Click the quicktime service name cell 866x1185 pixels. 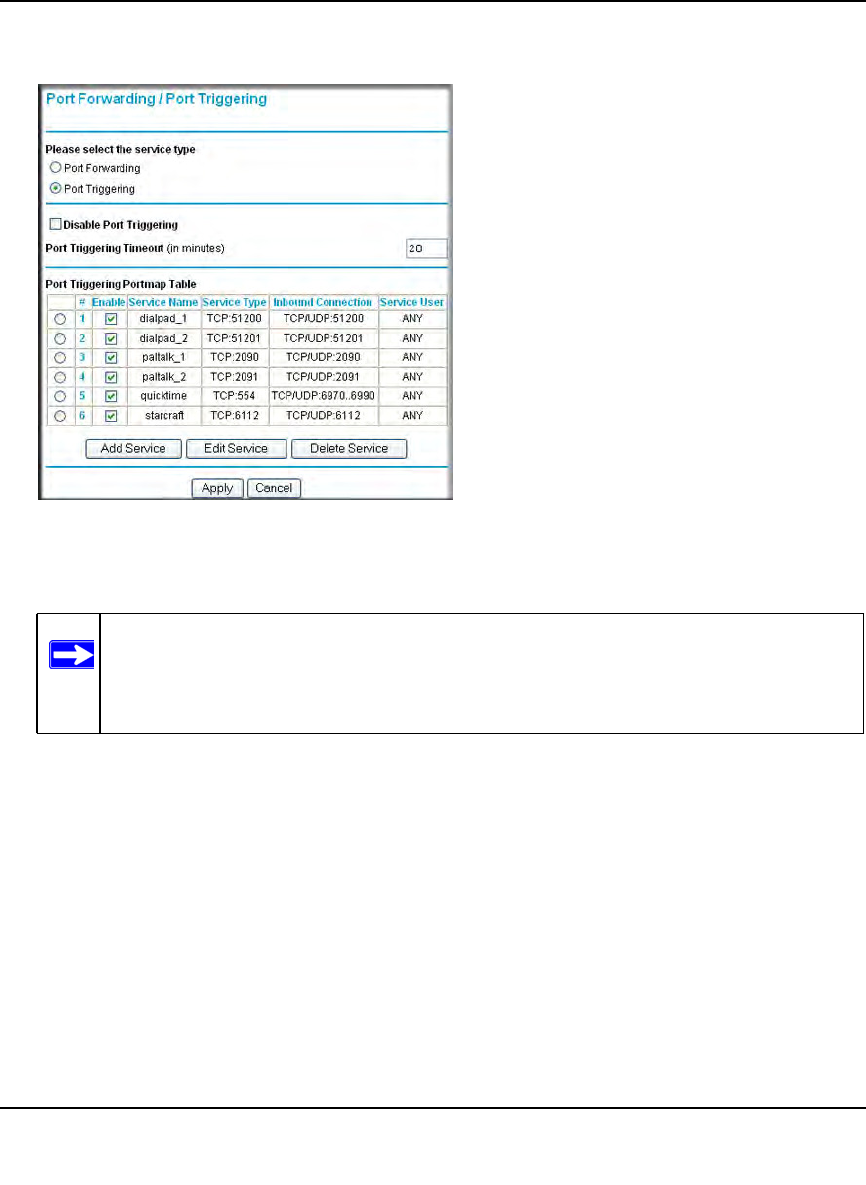click(x=163, y=396)
